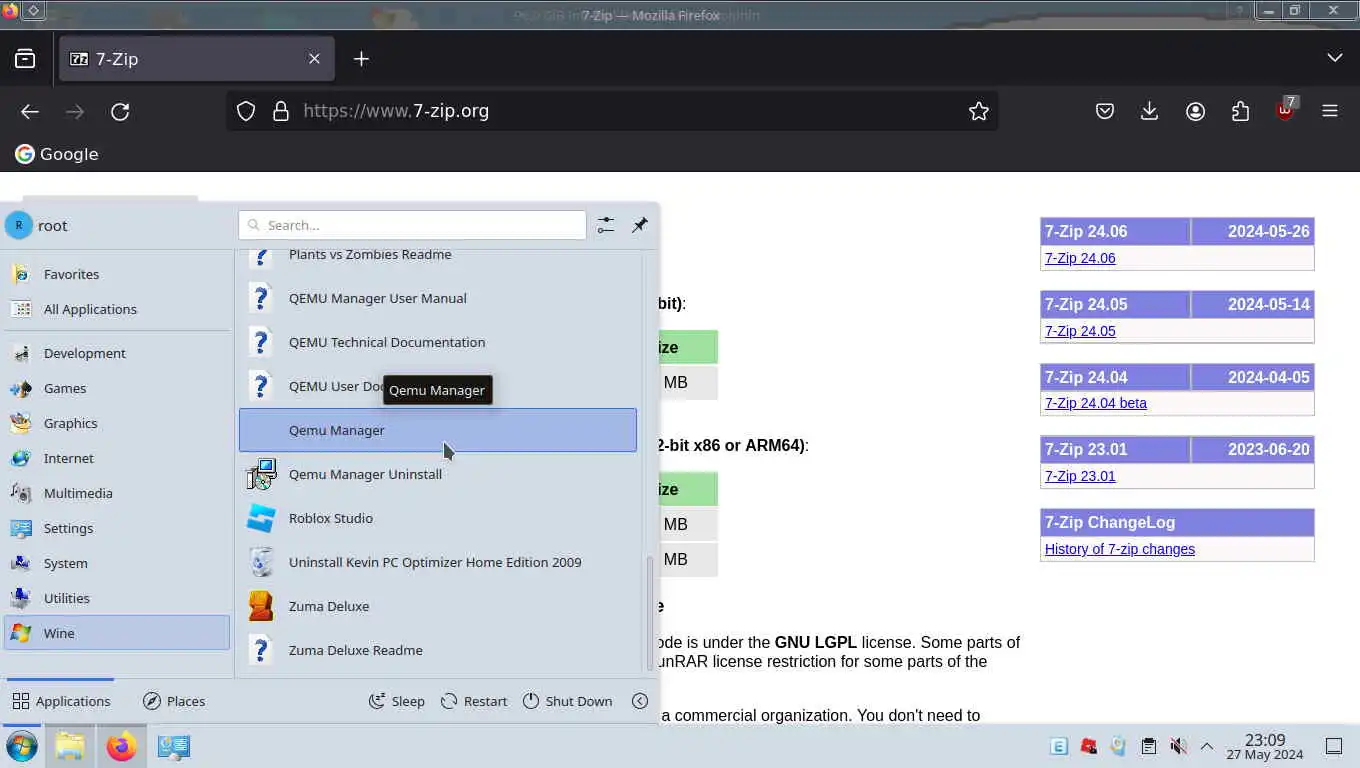Open Qemu Manager Uninstall entry
Image resolution: width=1360 pixels, height=768 pixels.
(437, 474)
